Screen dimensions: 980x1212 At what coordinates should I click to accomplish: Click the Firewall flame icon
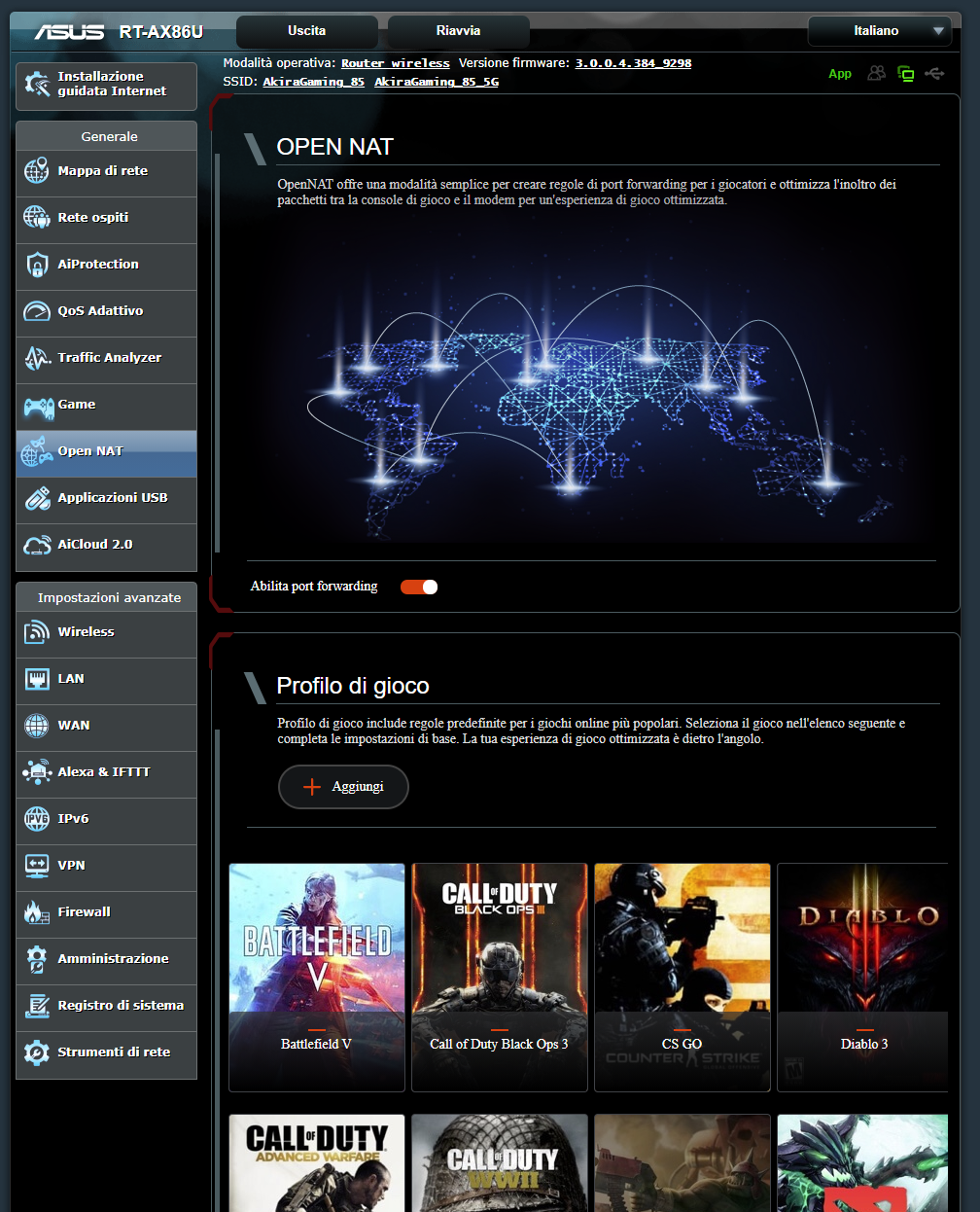point(37,912)
